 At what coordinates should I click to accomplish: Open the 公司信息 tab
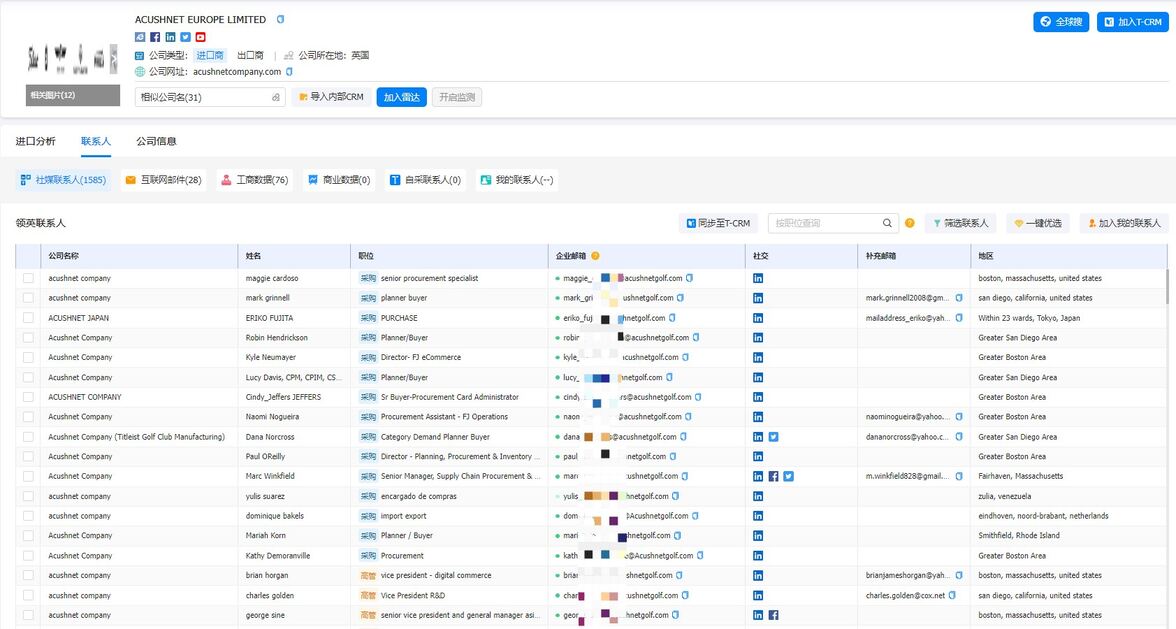click(156, 142)
